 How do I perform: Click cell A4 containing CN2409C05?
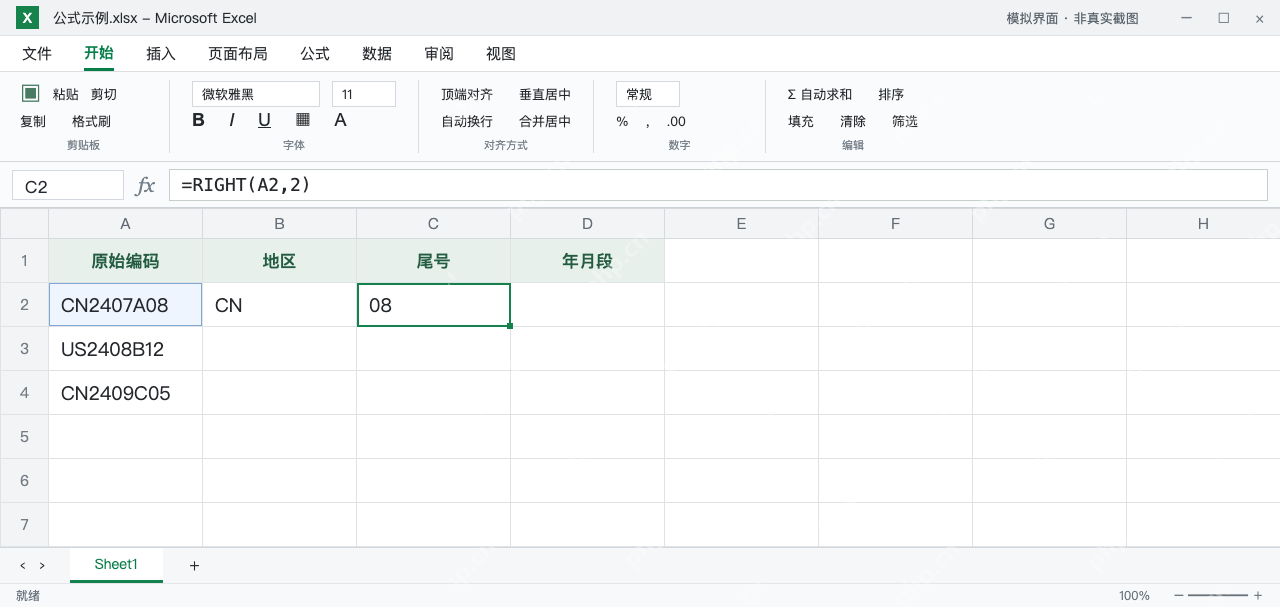[x=125, y=393]
